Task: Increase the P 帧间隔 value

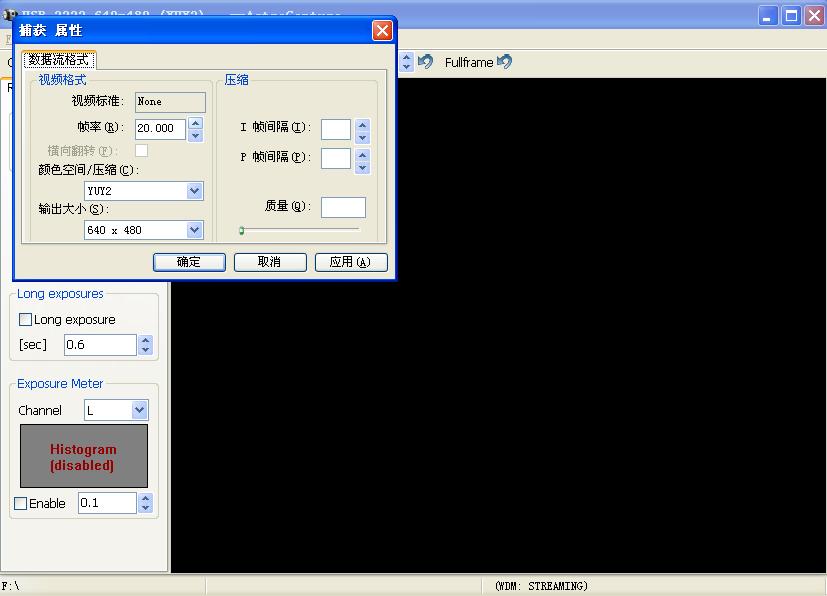Action: [362, 155]
